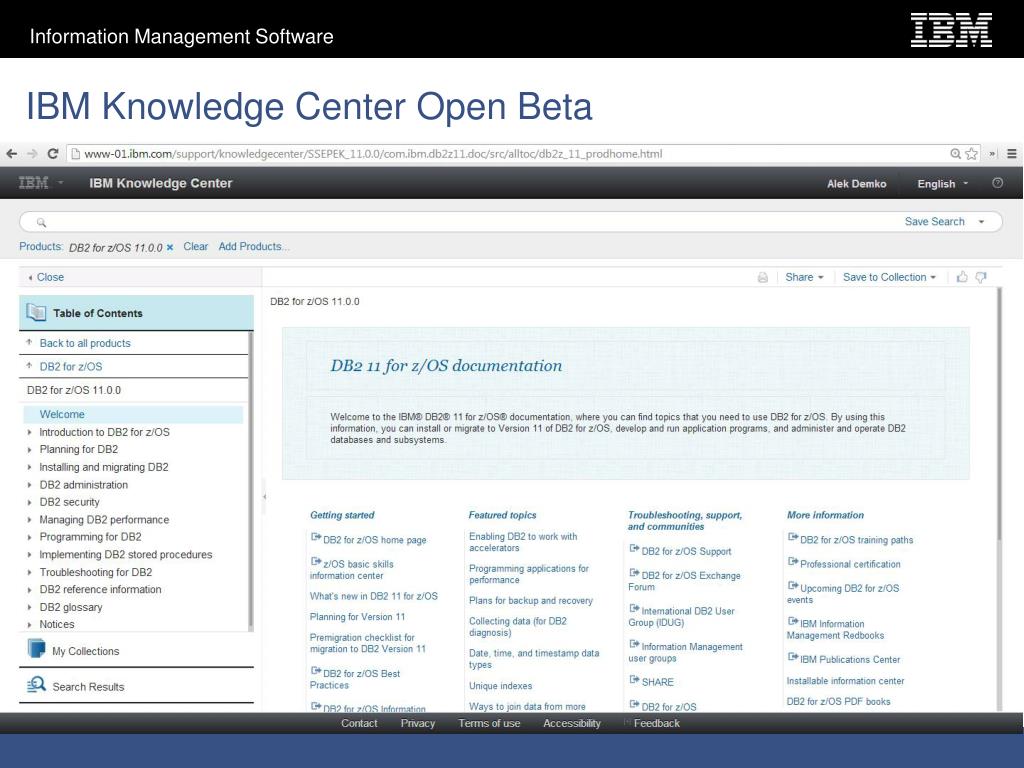This screenshot has height=768, width=1024.
Task: Expand DB2 security tree node
Action: point(29,503)
